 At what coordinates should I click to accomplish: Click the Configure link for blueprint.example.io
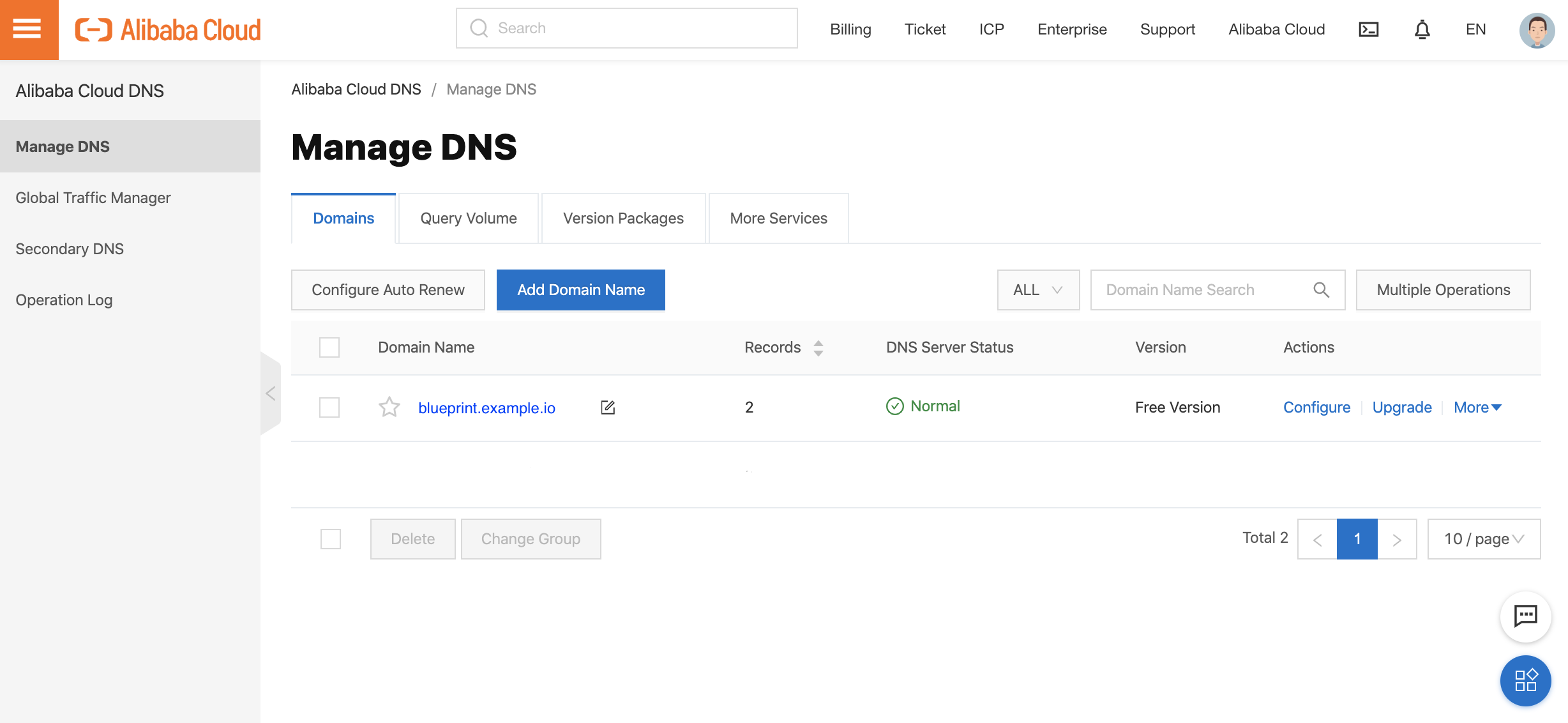(1316, 407)
